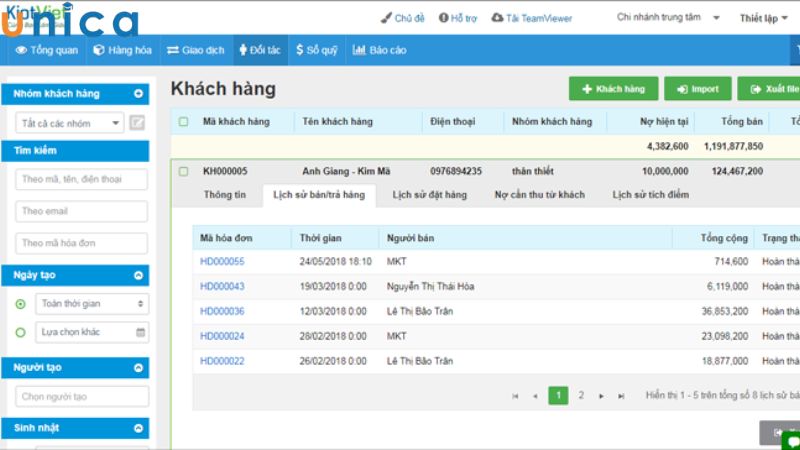The width and height of the screenshot is (800, 450).
Task: Go to page 2 of history
Action: 581,395
